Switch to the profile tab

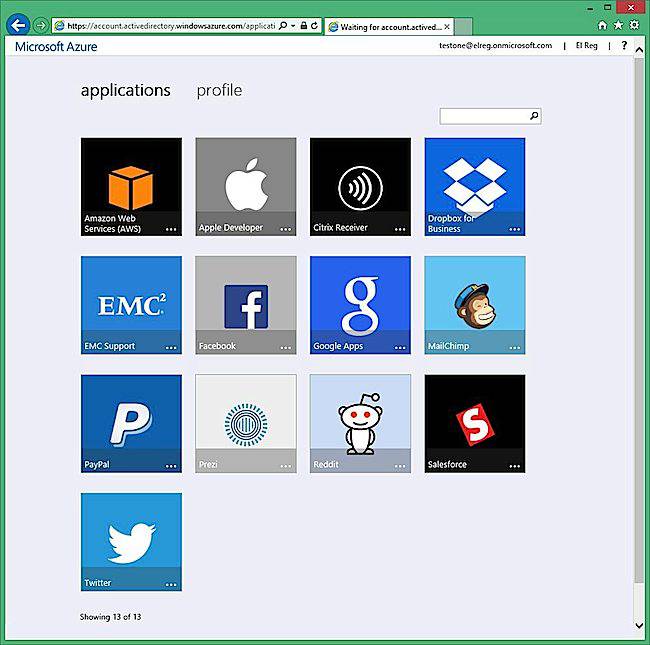coord(219,90)
